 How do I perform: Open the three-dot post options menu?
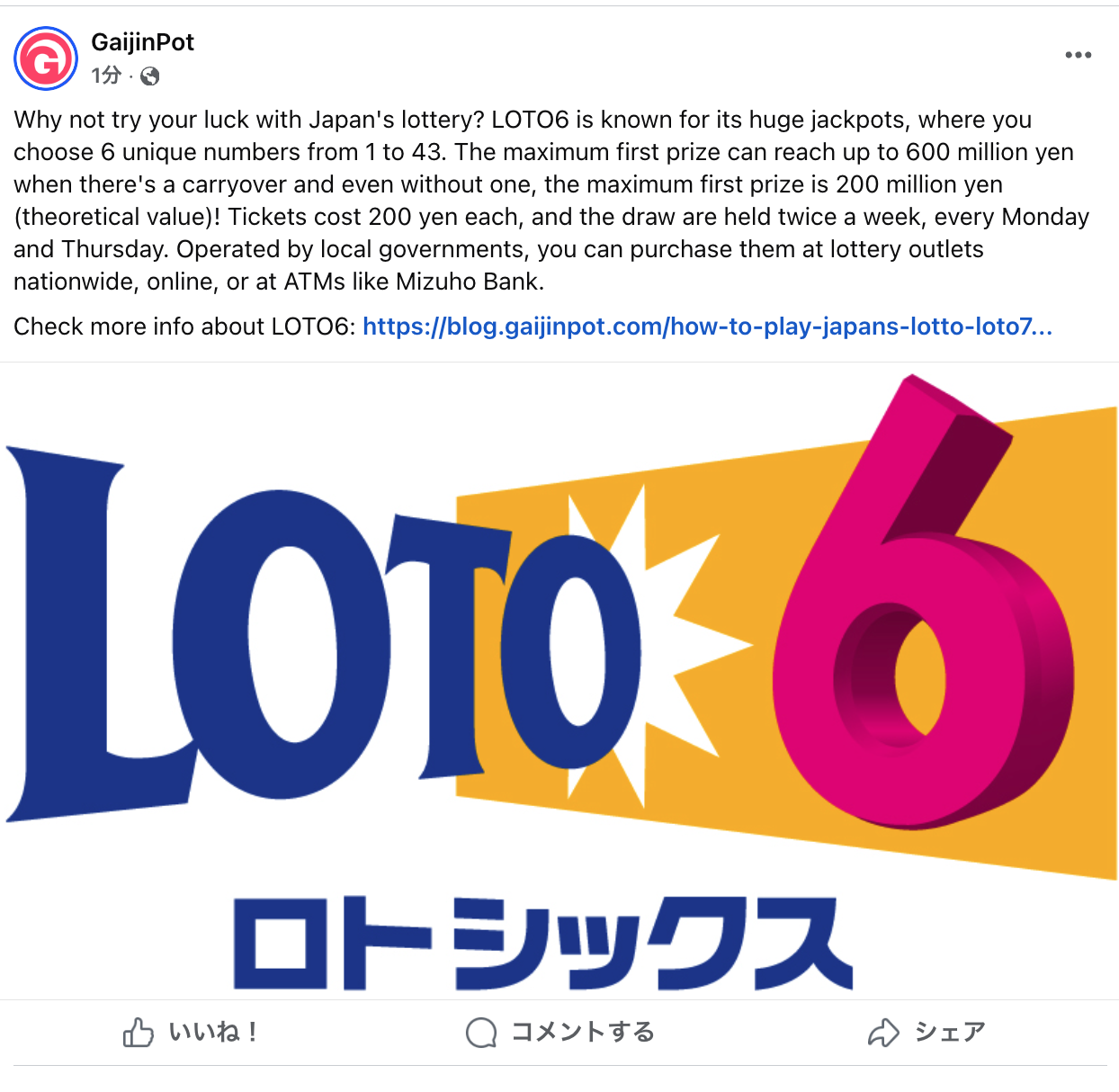[x=1078, y=55]
